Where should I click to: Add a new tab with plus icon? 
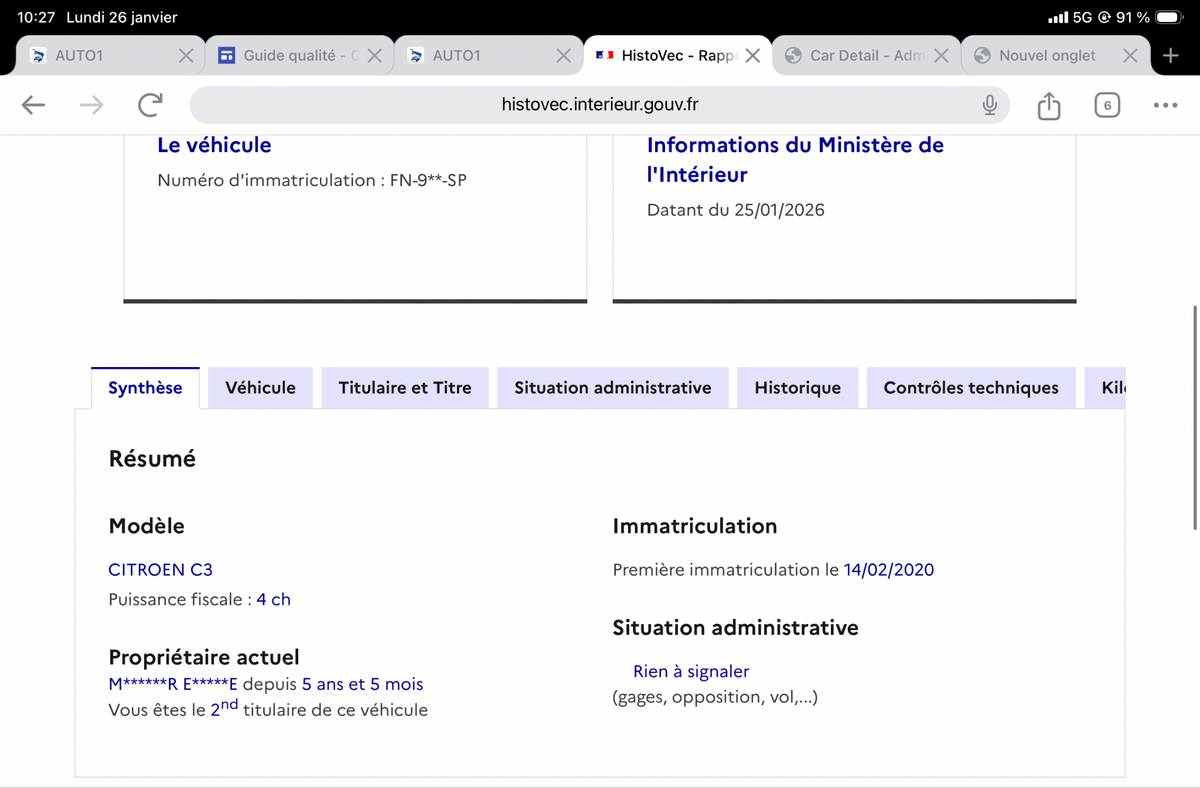(x=1171, y=56)
